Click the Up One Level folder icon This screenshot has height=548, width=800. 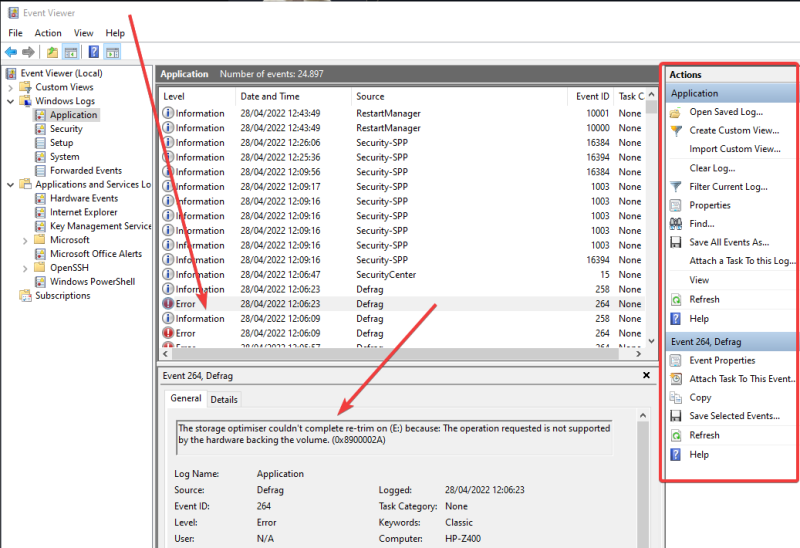(x=52, y=52)
